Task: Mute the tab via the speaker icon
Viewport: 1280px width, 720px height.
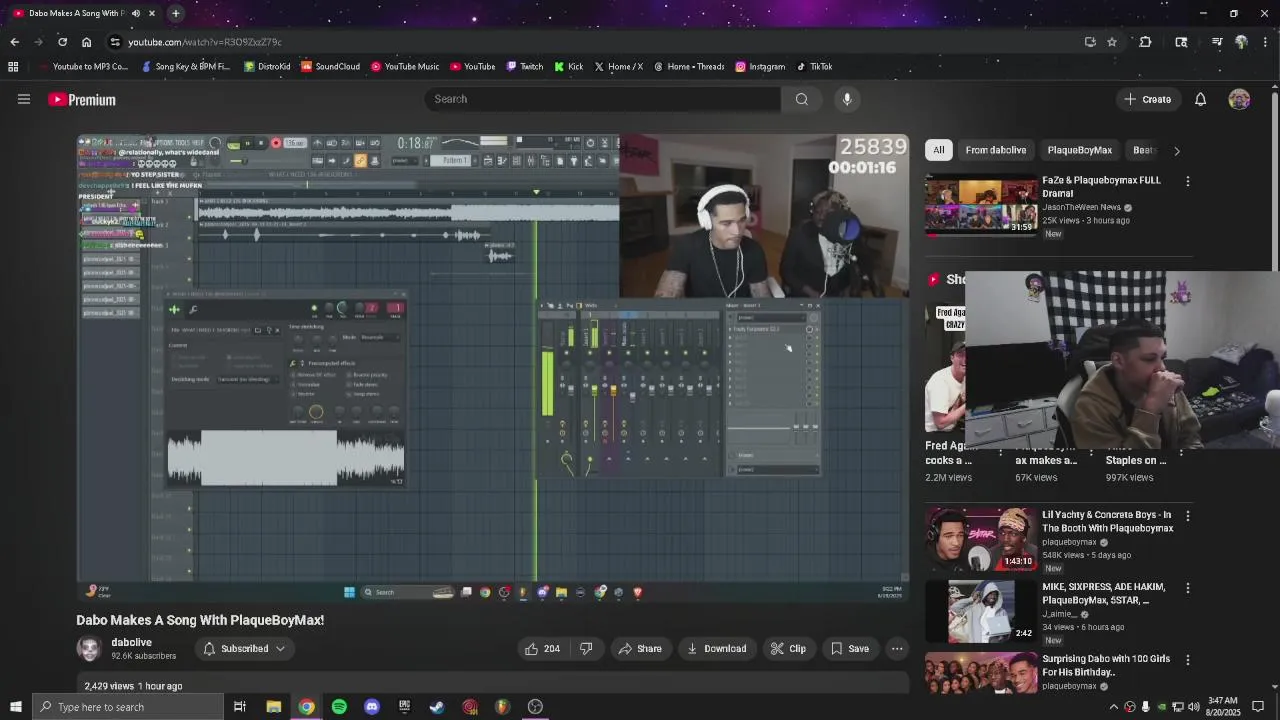Action: (136, 13)
